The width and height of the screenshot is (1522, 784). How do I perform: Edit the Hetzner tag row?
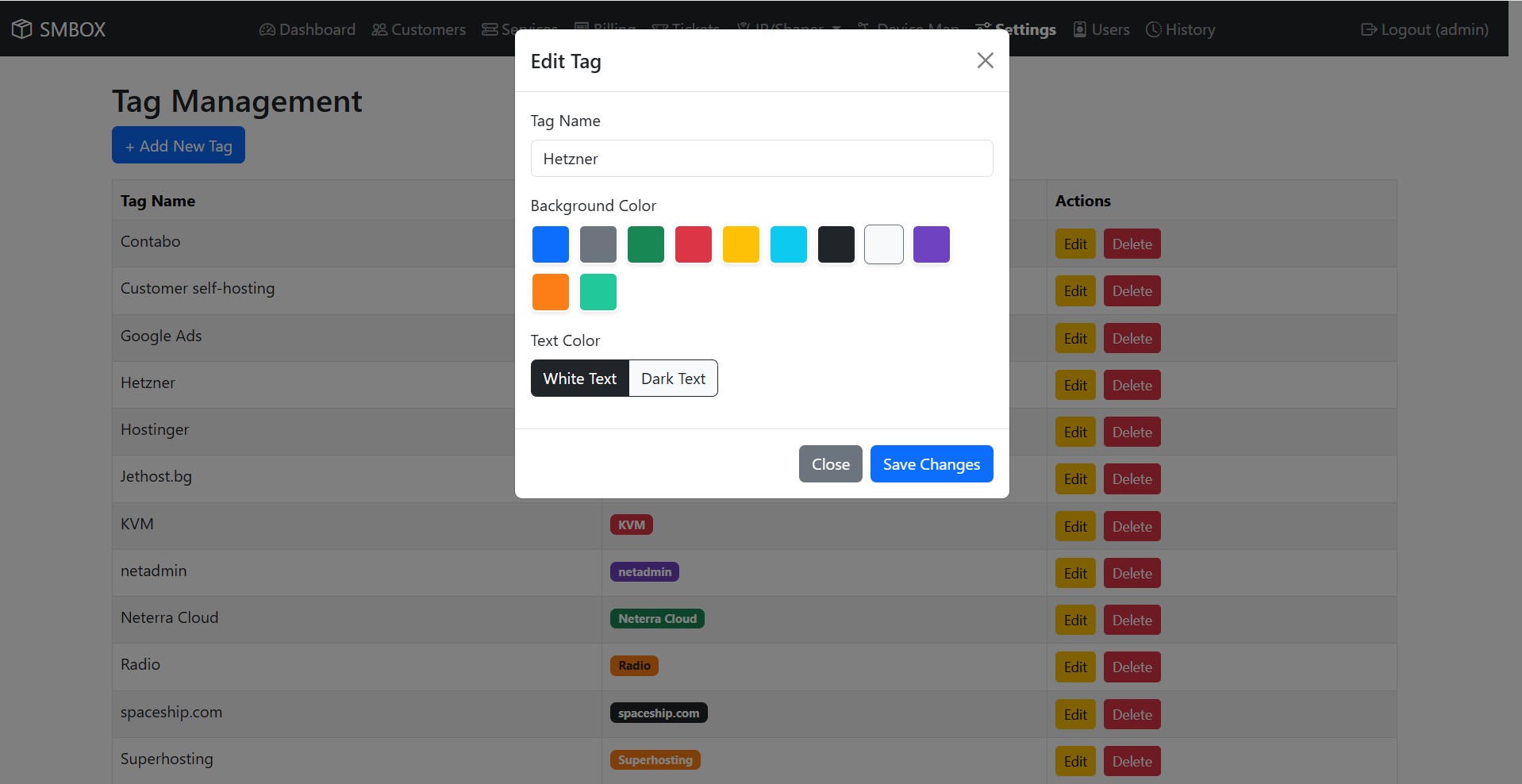1075,386
